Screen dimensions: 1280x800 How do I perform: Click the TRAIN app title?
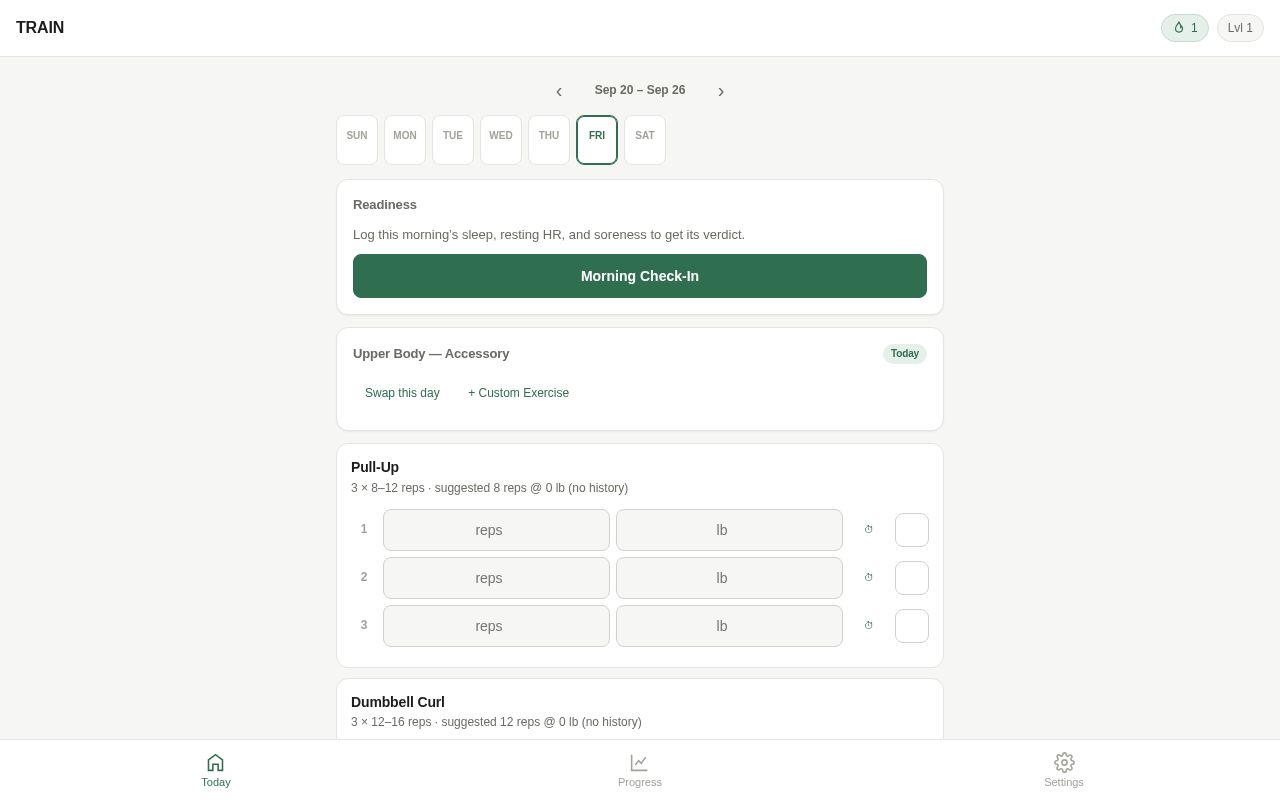[40, 28]
